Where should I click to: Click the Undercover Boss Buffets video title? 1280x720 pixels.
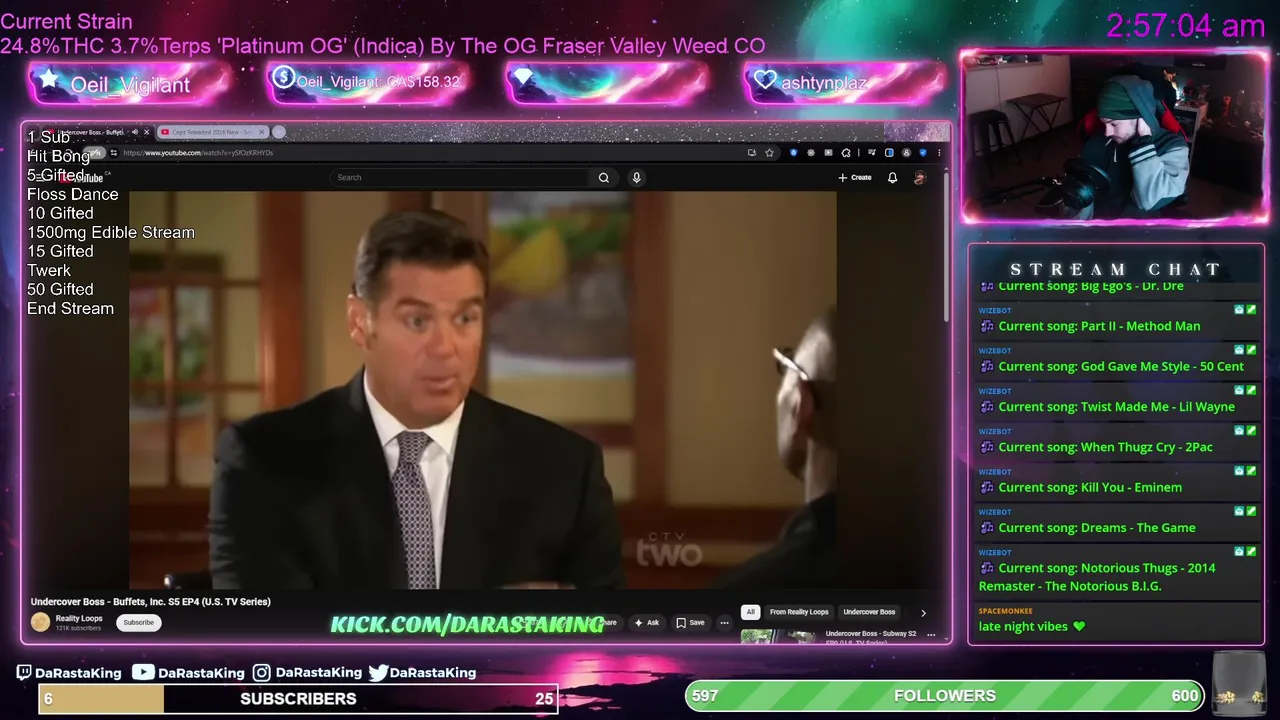pyautogui.click(x=151, y=602)
